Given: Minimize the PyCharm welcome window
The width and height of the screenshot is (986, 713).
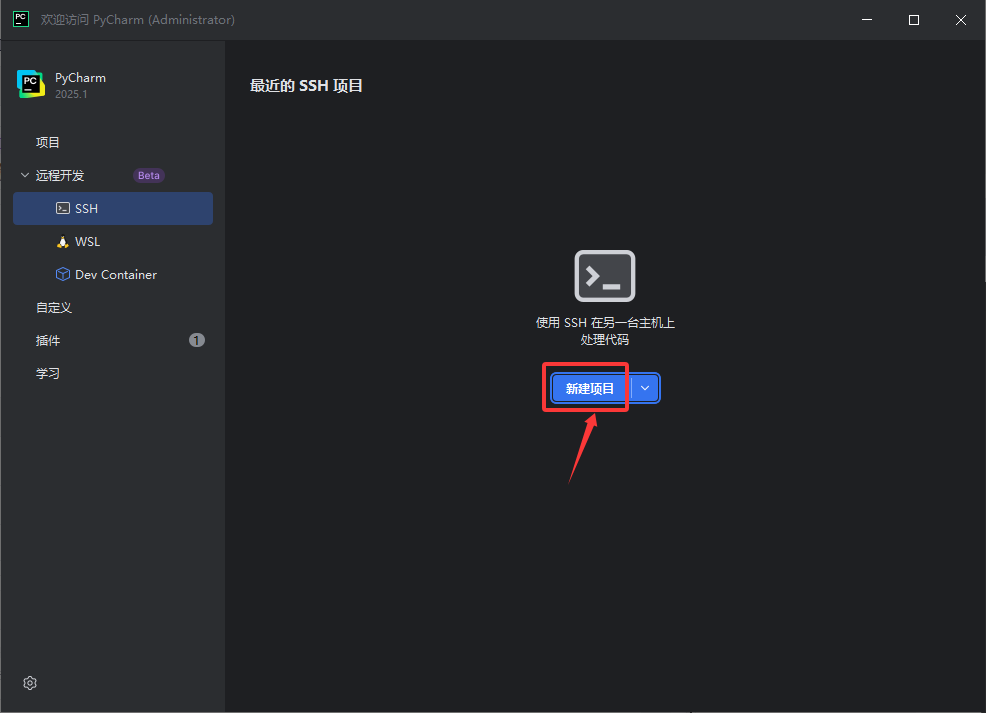Looking at the screenshot, I should coord(867,19).
